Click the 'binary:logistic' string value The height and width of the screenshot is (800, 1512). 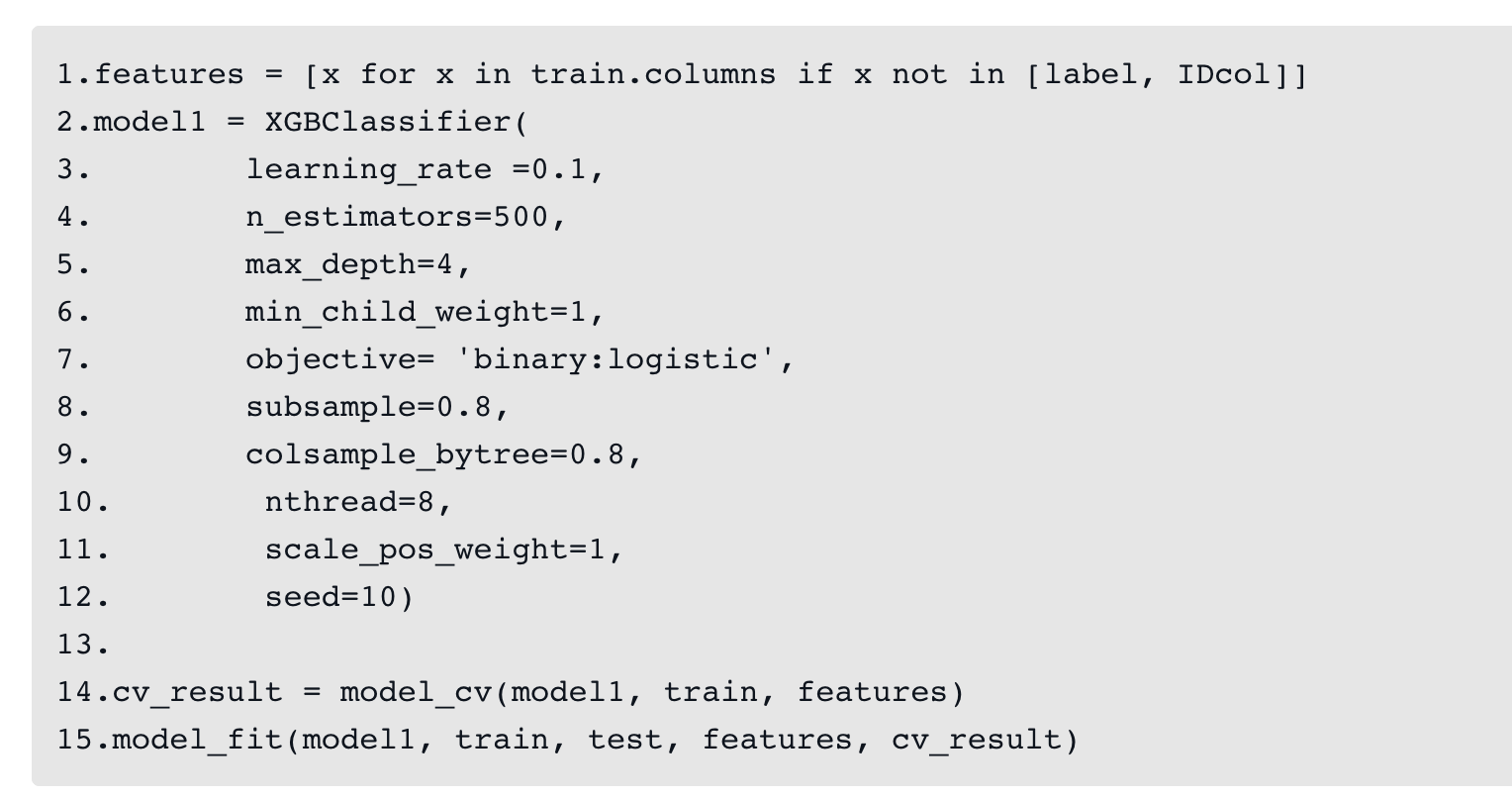pyautogui.click(x=616, y=359)
